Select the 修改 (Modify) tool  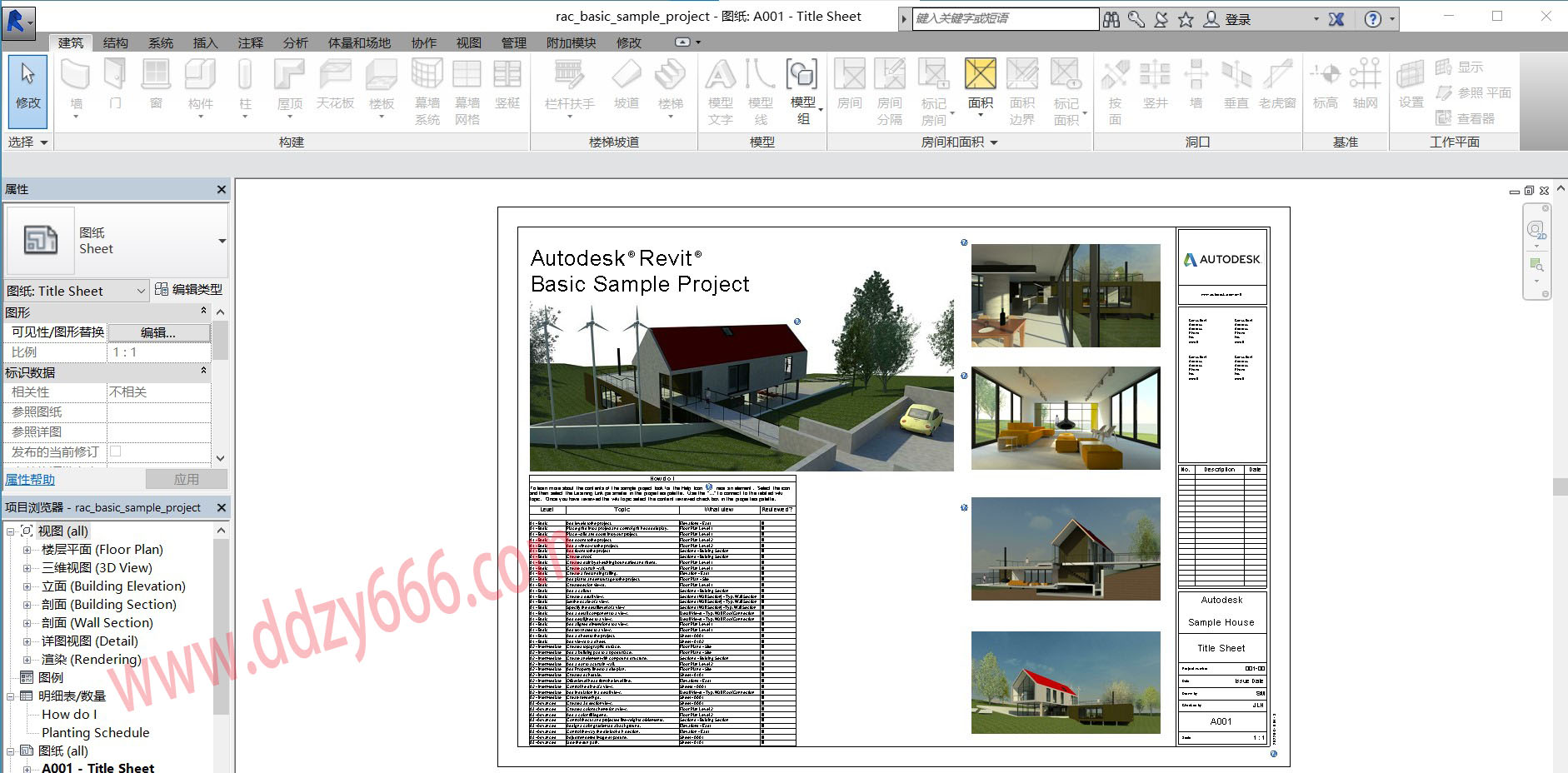tap(28, 92)
